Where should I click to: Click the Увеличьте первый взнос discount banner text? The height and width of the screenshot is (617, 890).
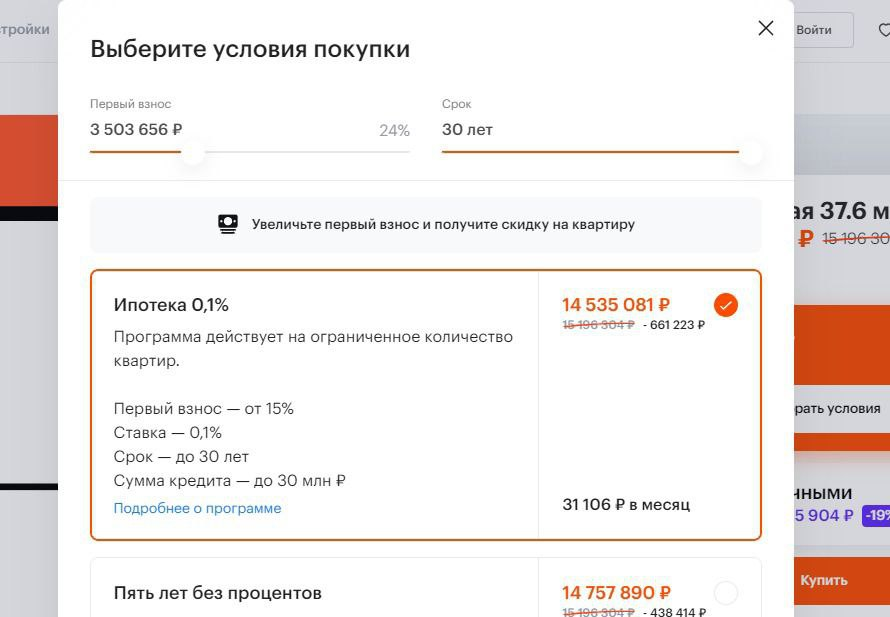(443, 224)
